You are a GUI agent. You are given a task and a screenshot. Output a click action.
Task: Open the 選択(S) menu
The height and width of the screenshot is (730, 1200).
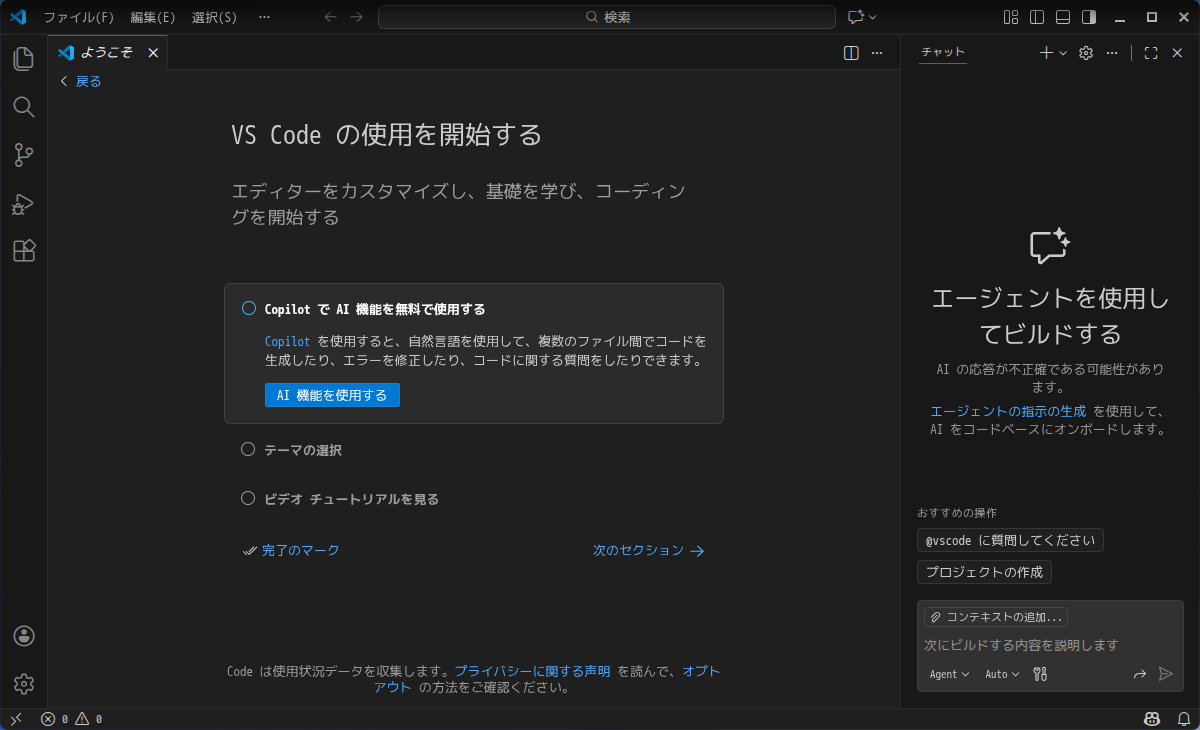[x=215, y=17]
